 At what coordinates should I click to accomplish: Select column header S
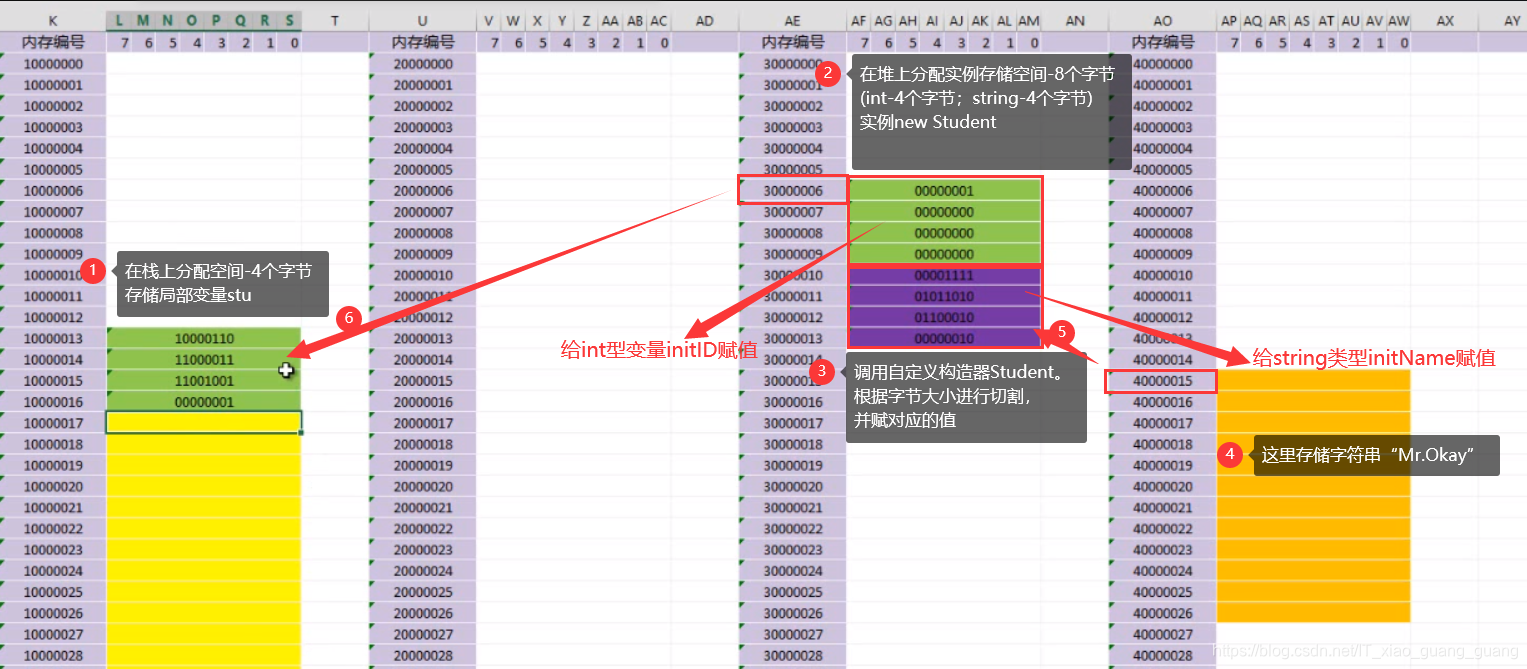289,20
